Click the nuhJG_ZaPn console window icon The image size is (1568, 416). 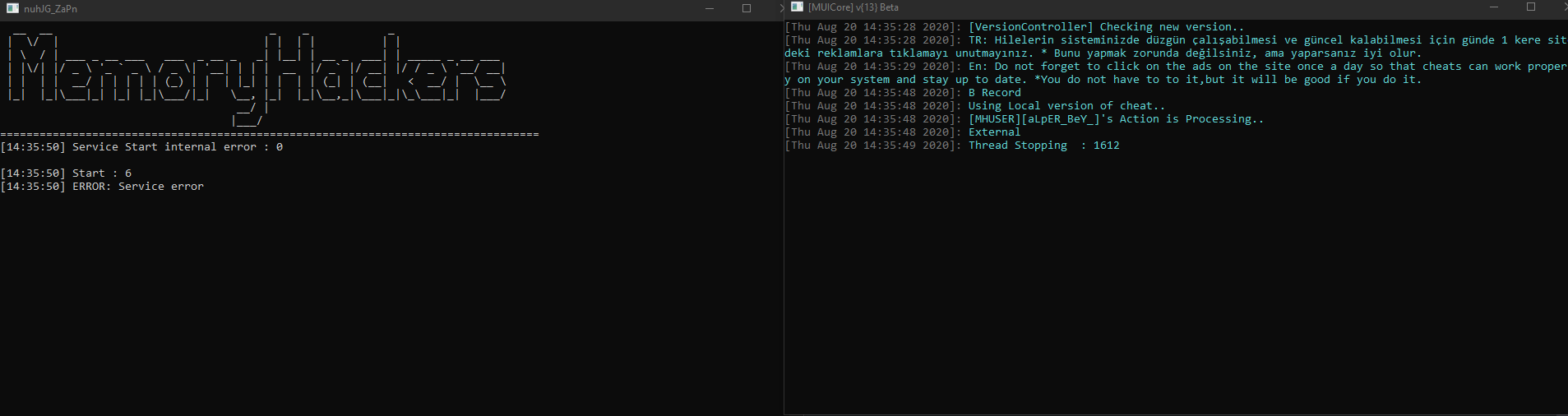click(x=12, y=8)
